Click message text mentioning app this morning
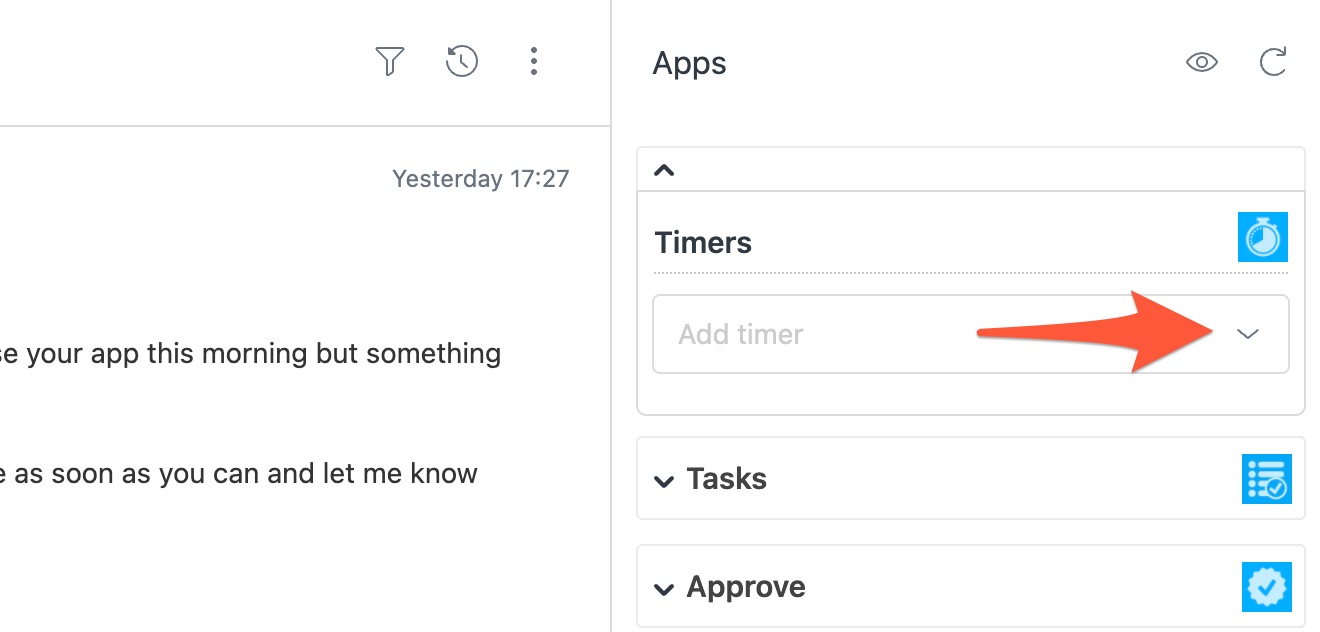The height and width of the screenshot is (632, 1320). tap(250, 354)
